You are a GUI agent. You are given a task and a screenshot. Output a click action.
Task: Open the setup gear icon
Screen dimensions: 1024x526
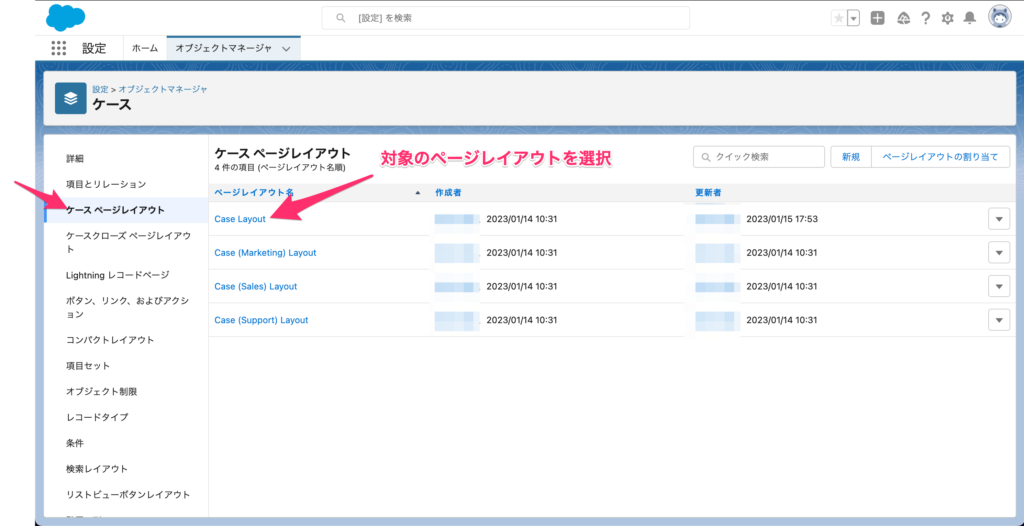coord(947,18)
